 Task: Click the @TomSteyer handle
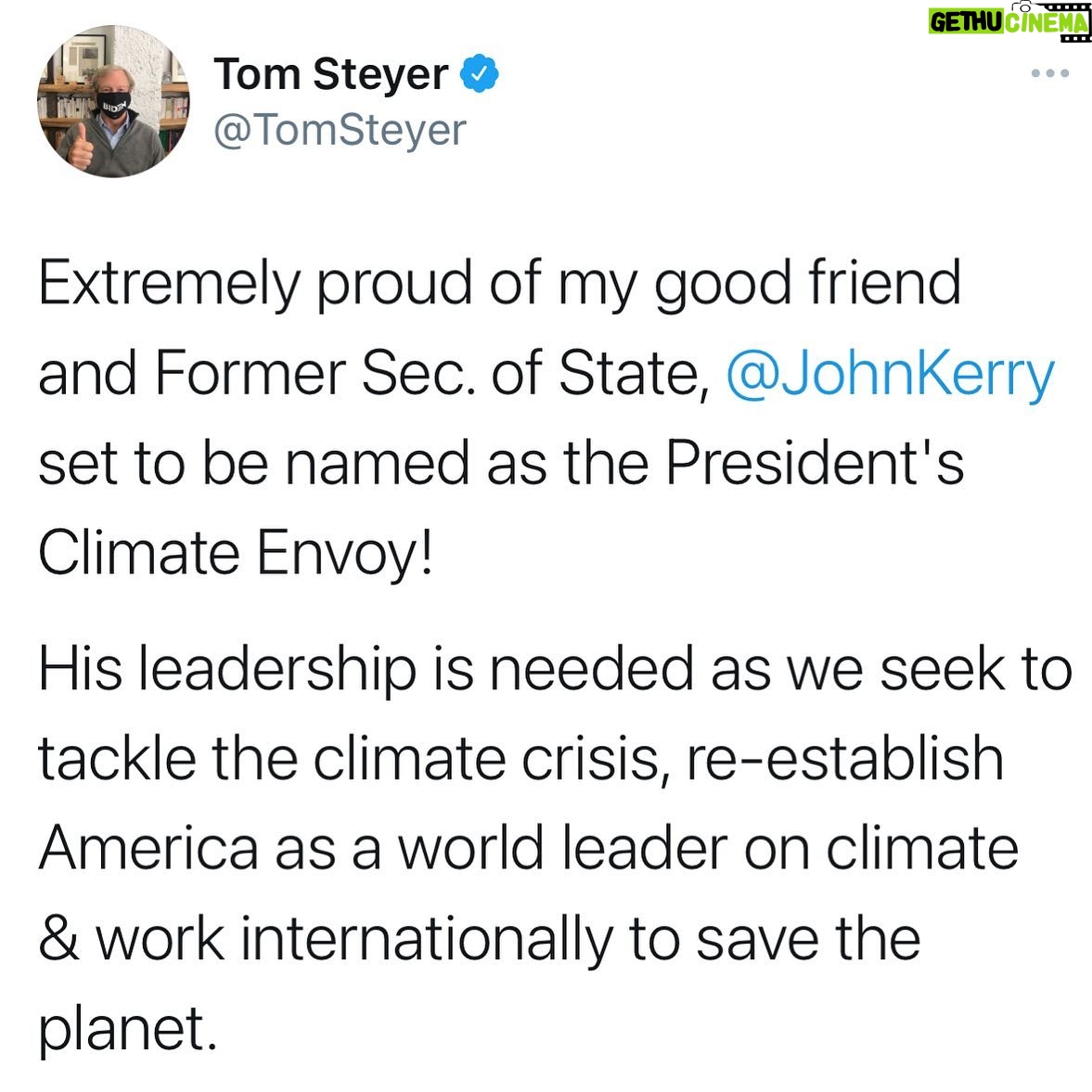tap(340, 130)
